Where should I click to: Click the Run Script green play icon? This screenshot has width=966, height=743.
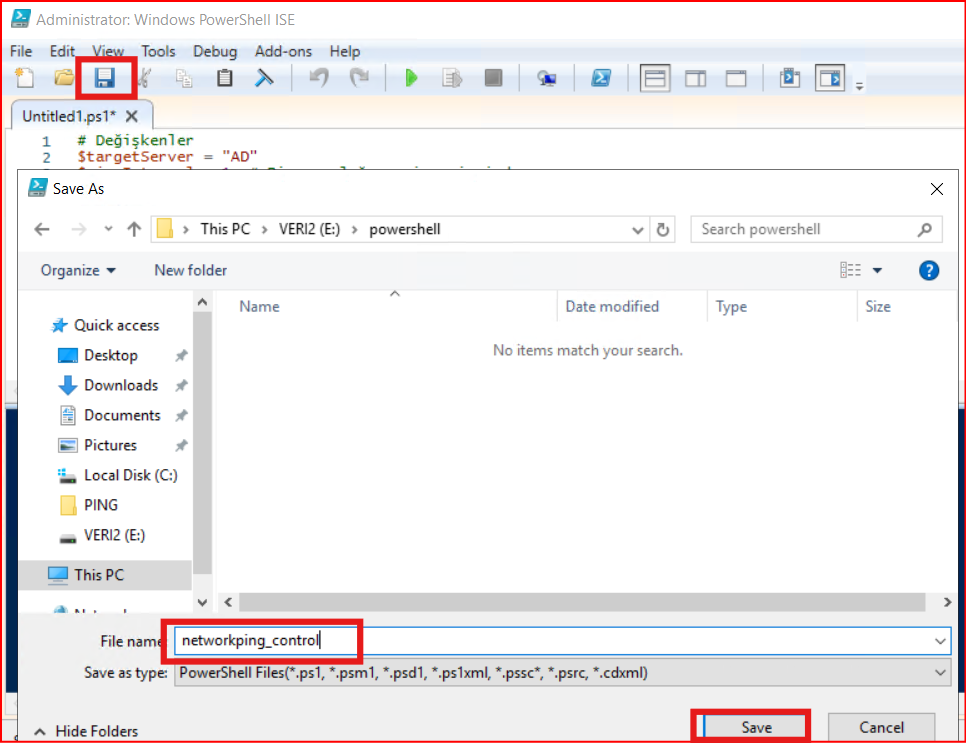point(411,78)
